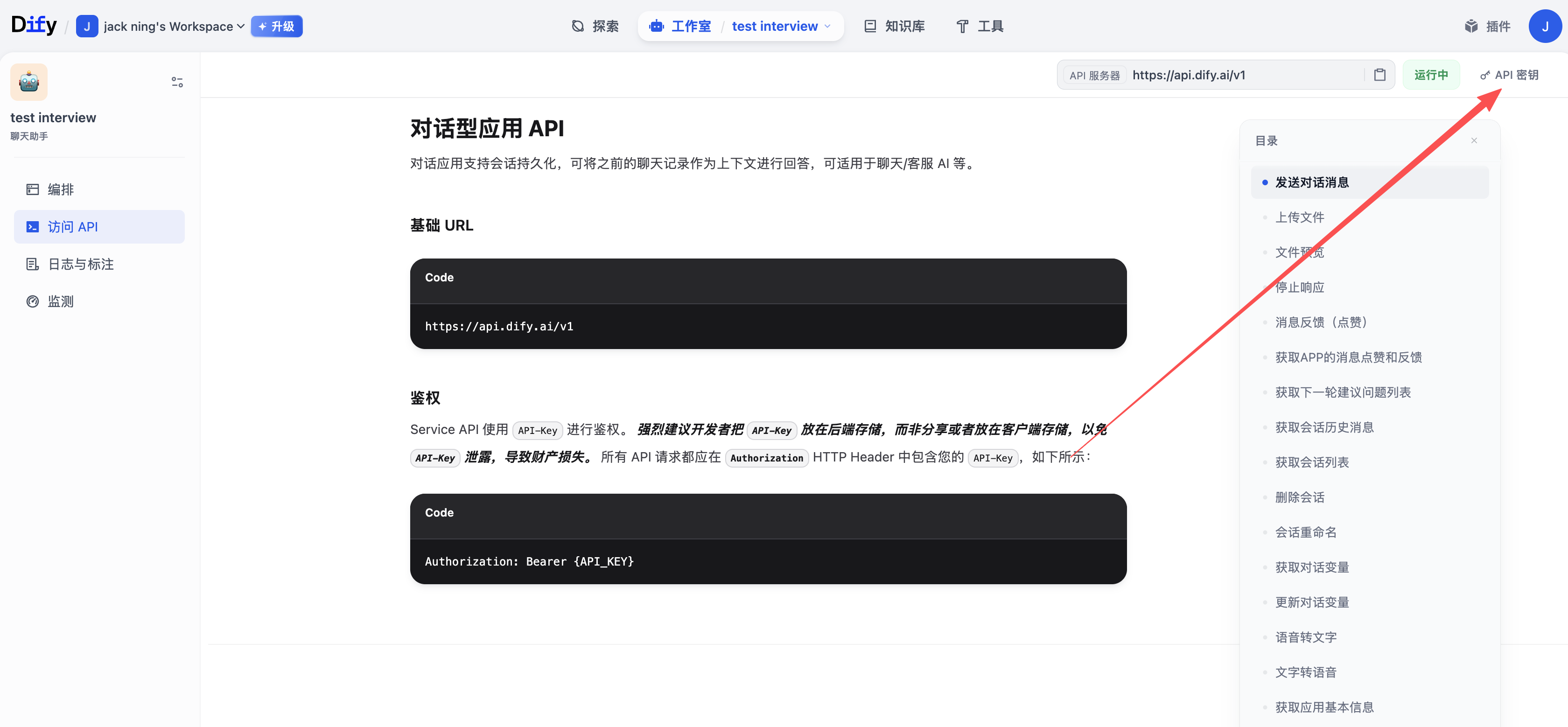Open 插件 plugins page
The image size is (1568, 727).
(1487, 26)
